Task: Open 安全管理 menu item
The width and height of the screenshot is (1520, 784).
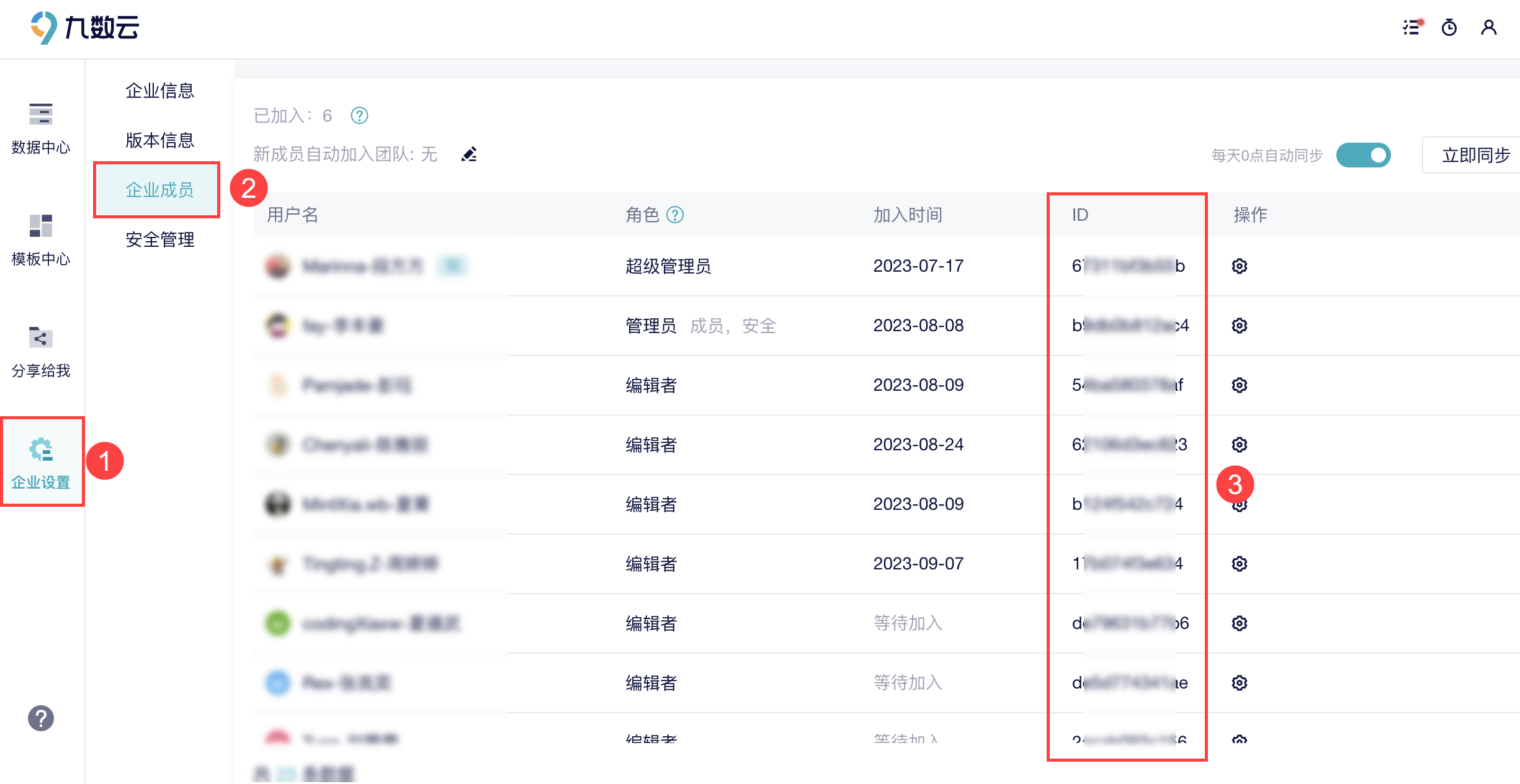Action: point(159,239)
